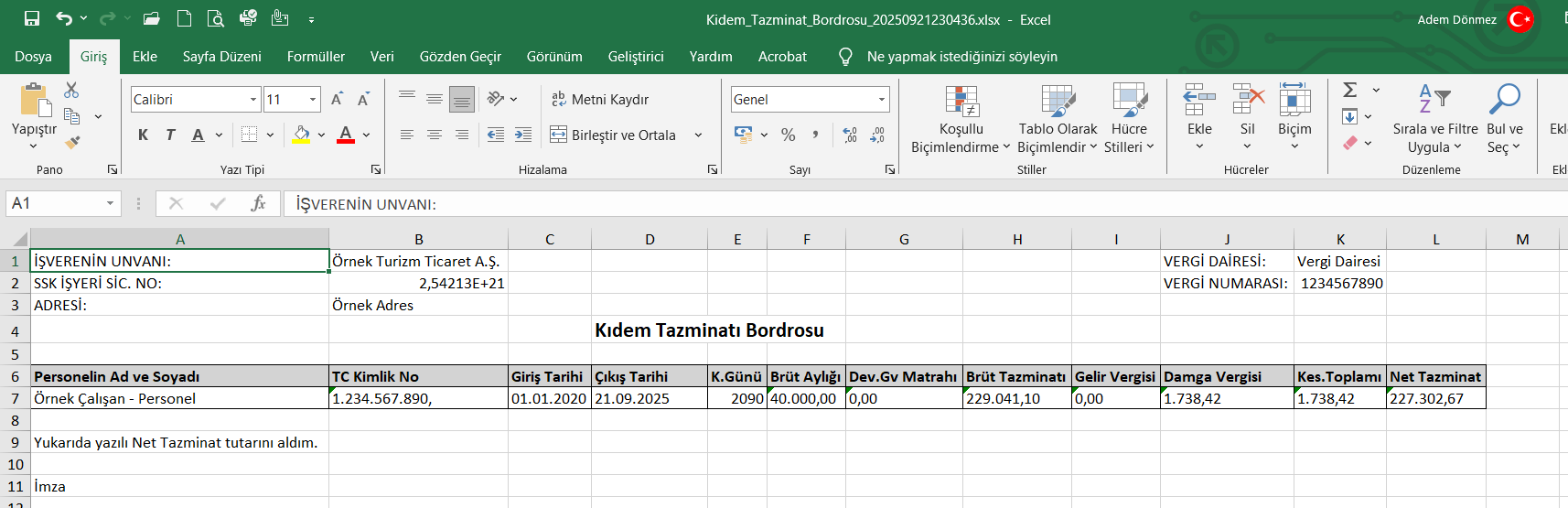Toggle bottom vertical alignment

462,99
